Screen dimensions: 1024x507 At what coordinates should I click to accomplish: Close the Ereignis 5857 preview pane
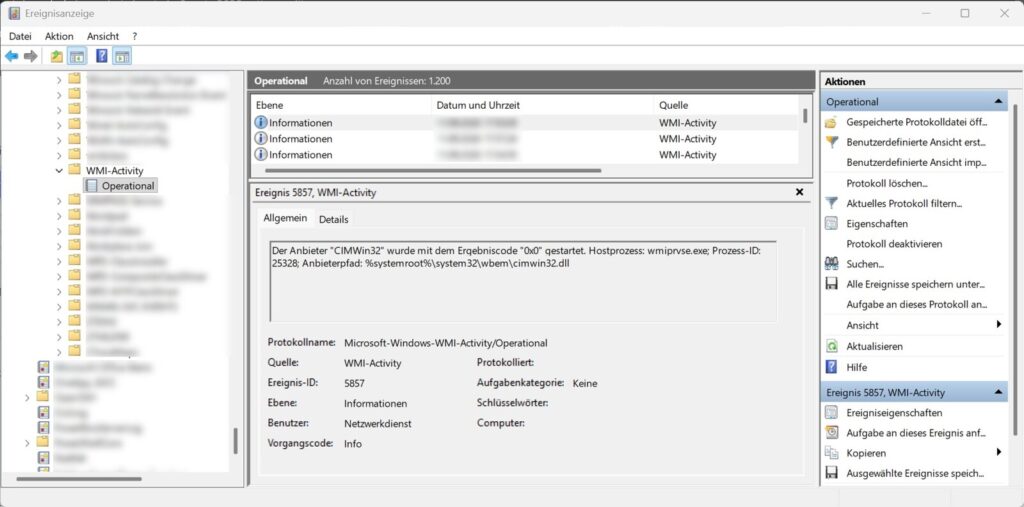click(799, 192)
